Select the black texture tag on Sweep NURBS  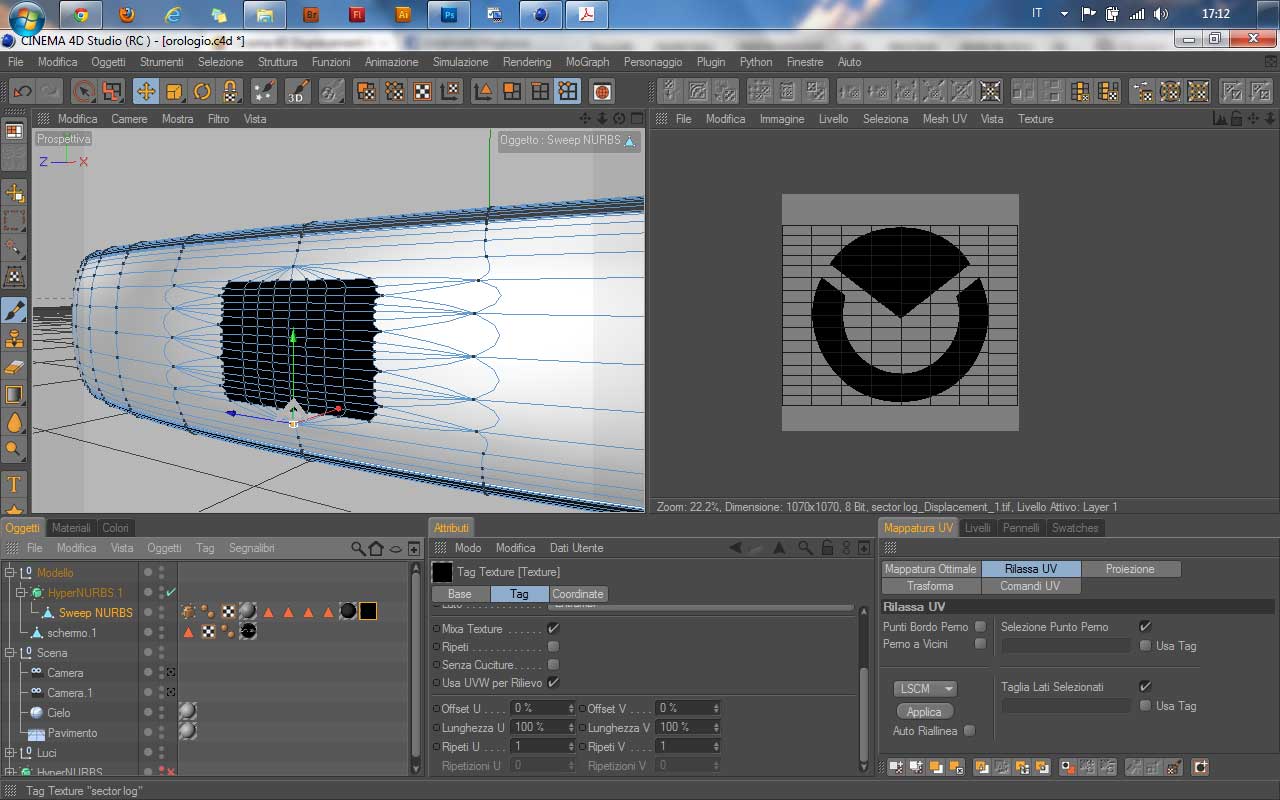tap(368, 611)
